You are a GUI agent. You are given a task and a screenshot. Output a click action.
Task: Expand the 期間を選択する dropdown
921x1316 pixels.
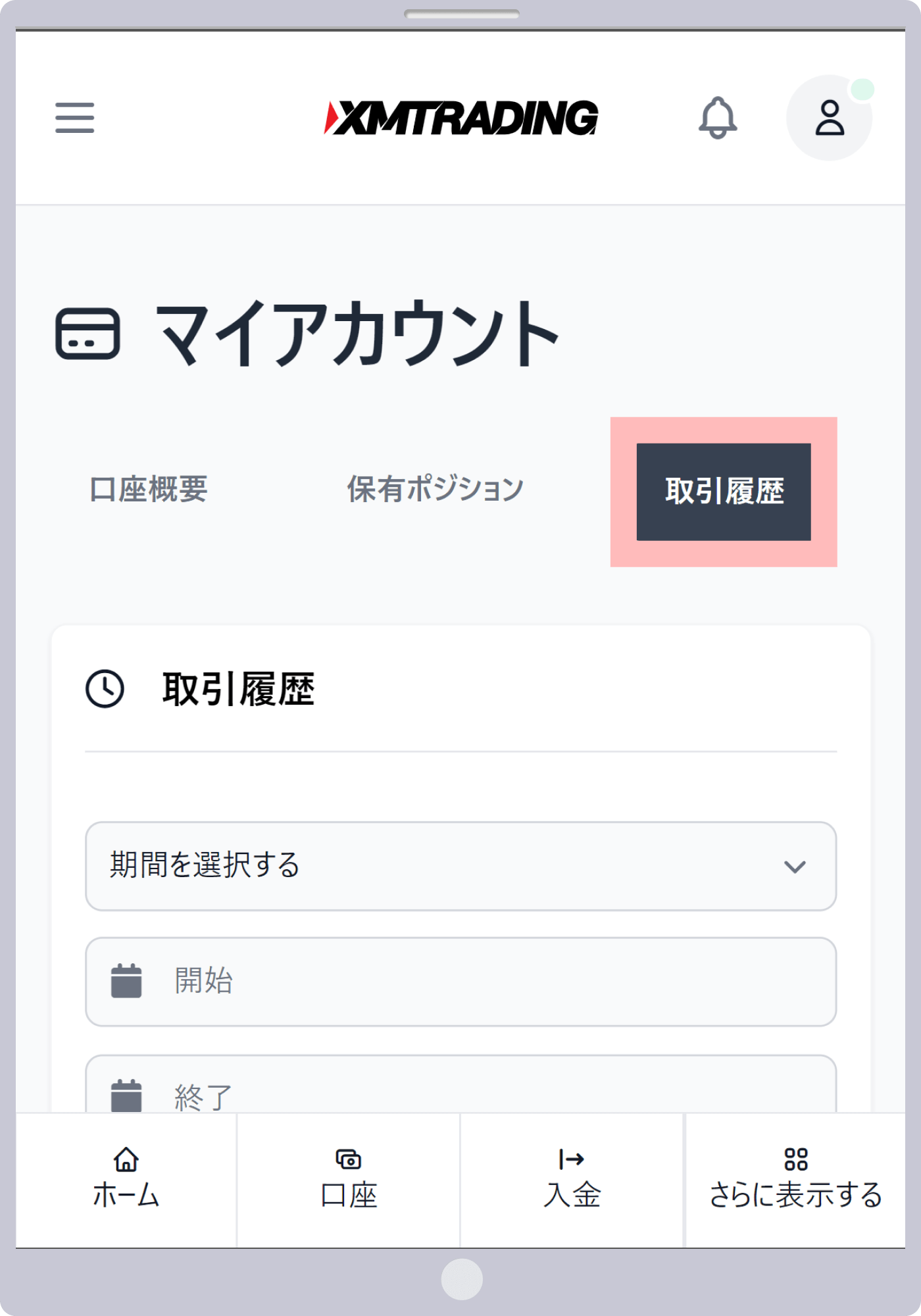460,867
